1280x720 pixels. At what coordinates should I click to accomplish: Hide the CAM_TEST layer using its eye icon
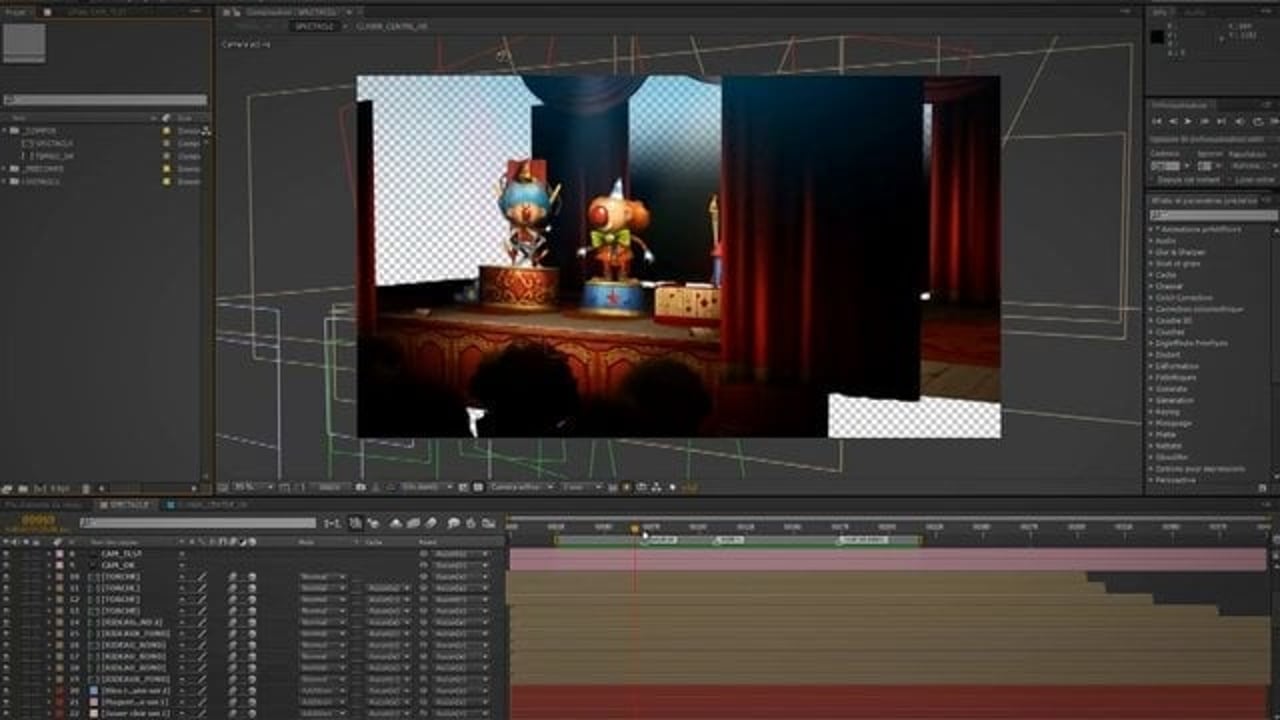pos(7,553)
